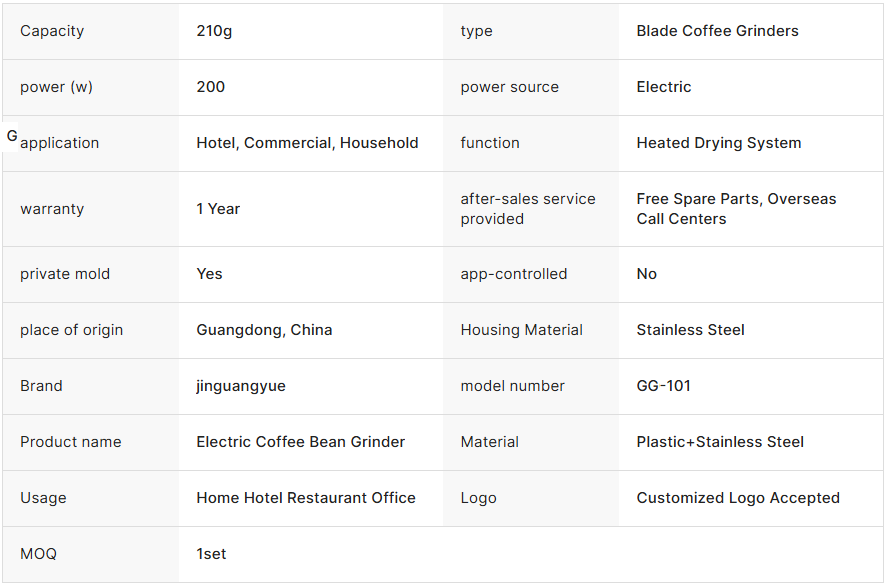Select the 1 Year warranty value

point(218,209)
